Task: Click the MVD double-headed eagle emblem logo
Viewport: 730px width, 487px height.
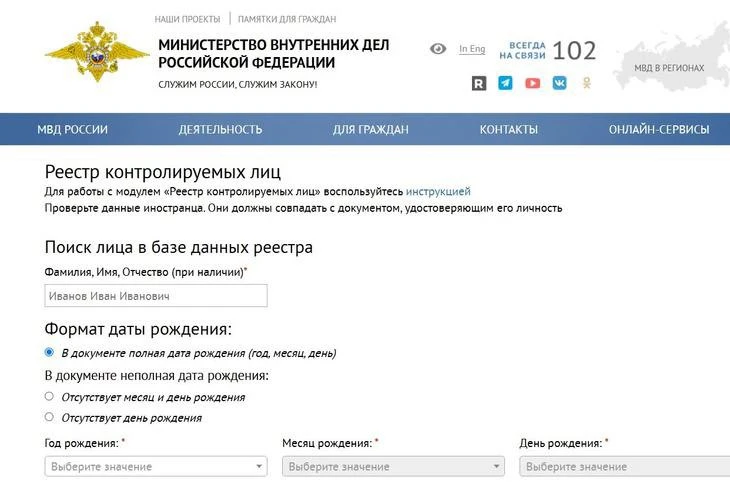Action: [x=97, y=53]
